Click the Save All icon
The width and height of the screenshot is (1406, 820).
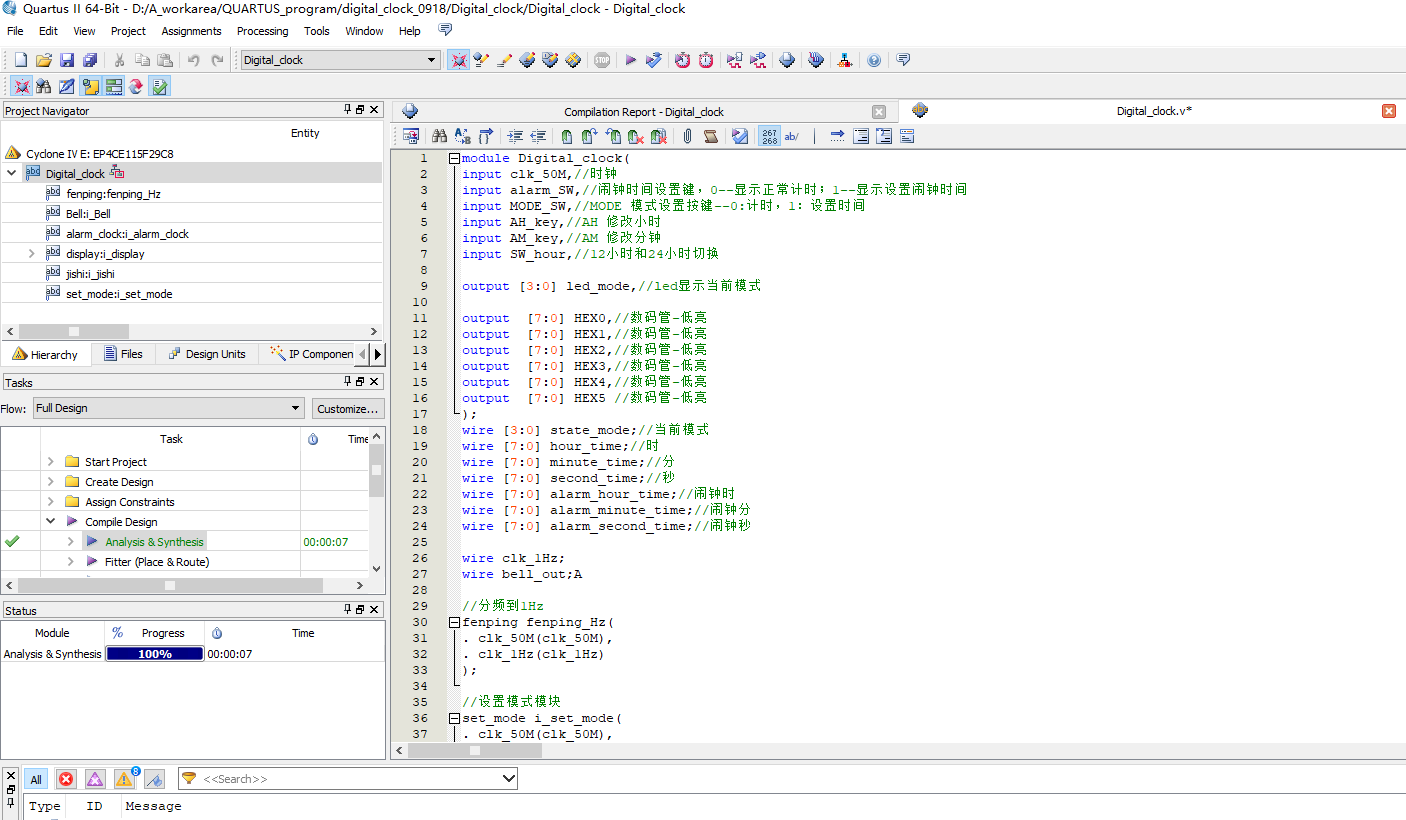[x=90, y=60]
